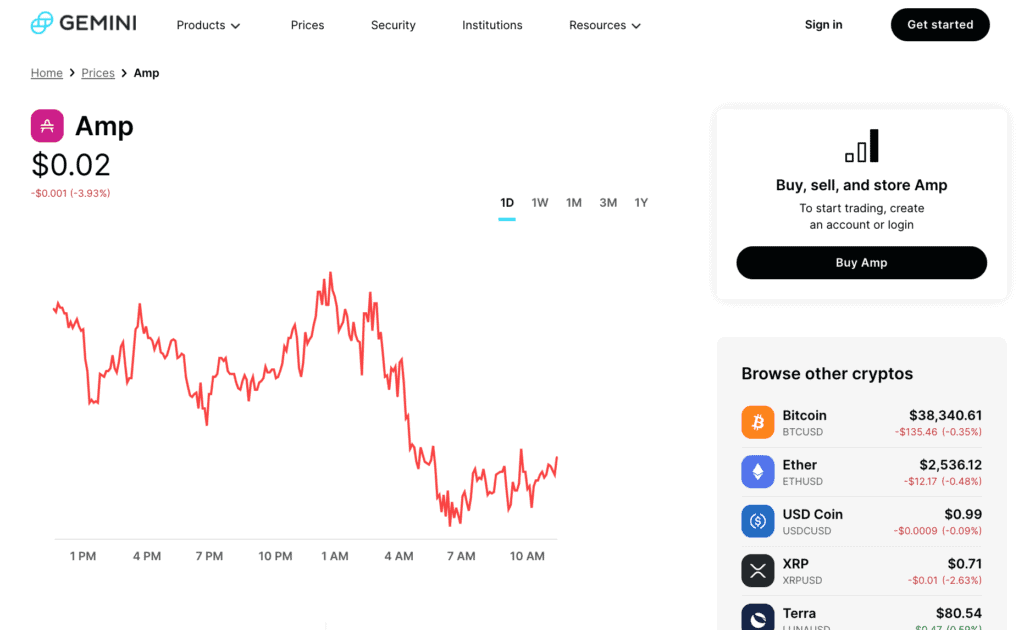Switch chart to the 3M timeframe
The image size is (1024, 630).
pos(607,202)
